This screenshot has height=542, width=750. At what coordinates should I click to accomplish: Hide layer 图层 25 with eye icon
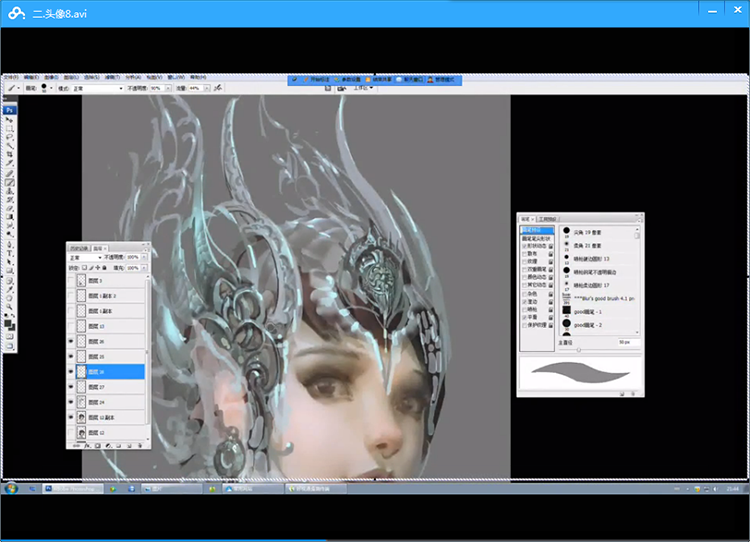(x=71, y=356)
